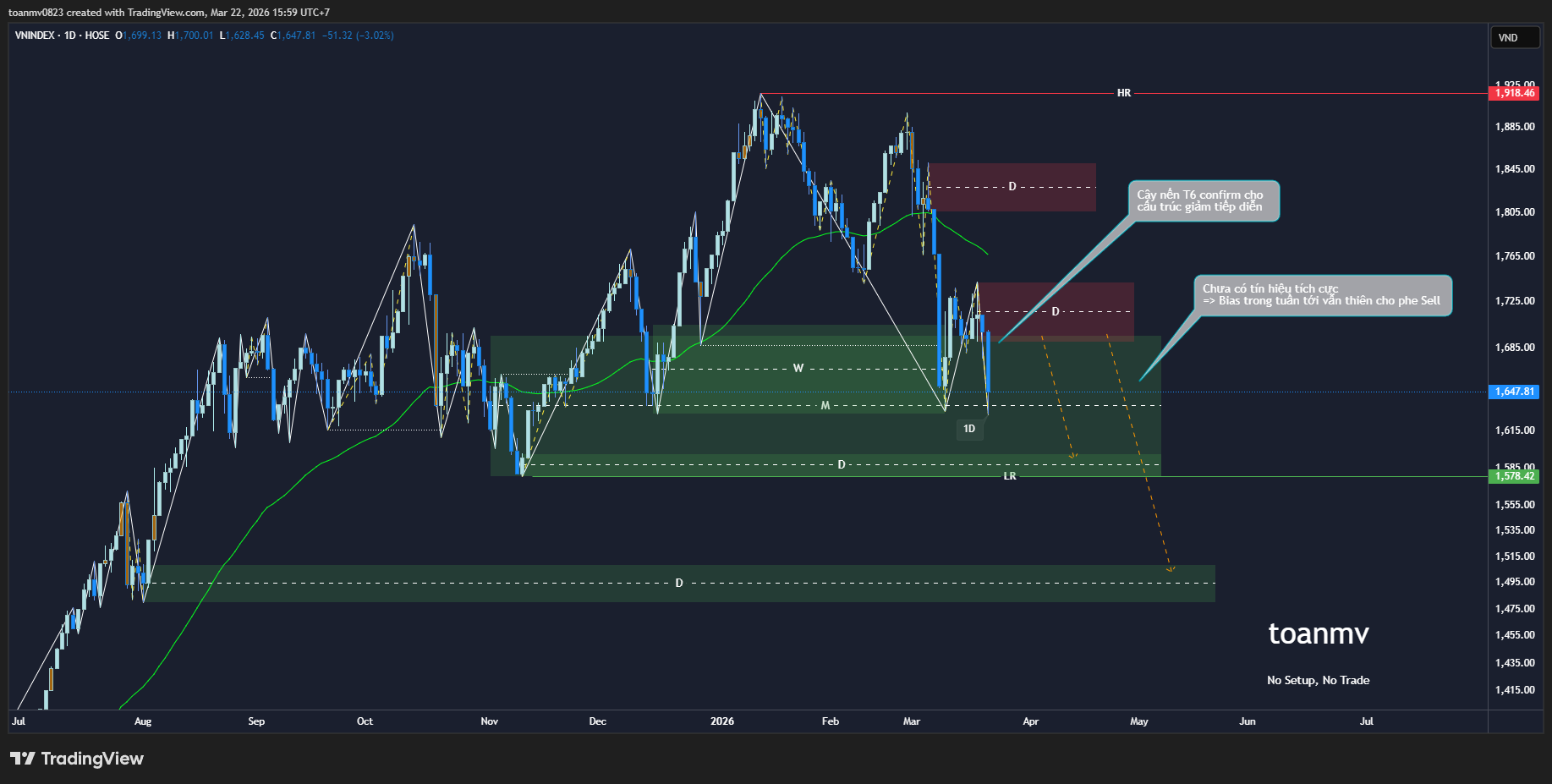The width and height of the screenshot is (1552, 784).
Task: Click 1,495.00 on the price axis
Action: (1515, 582)
